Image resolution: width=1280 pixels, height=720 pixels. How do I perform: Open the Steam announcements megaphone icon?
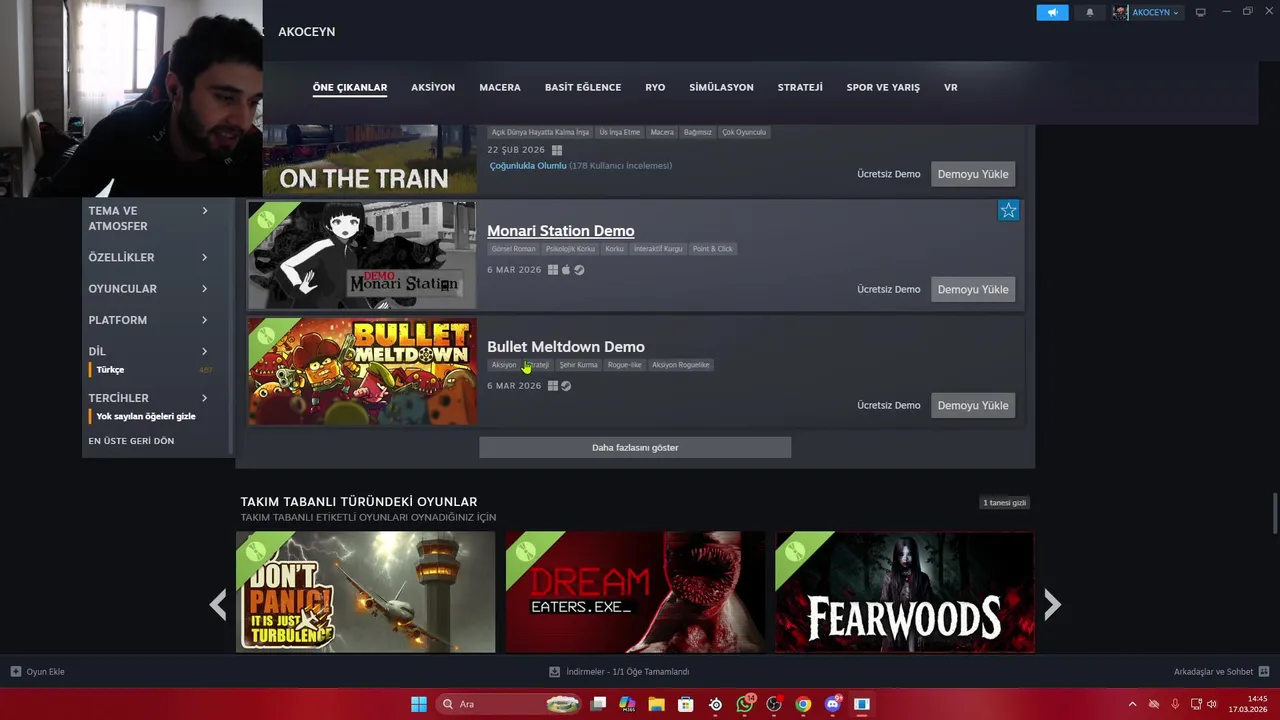point(1052,12)
